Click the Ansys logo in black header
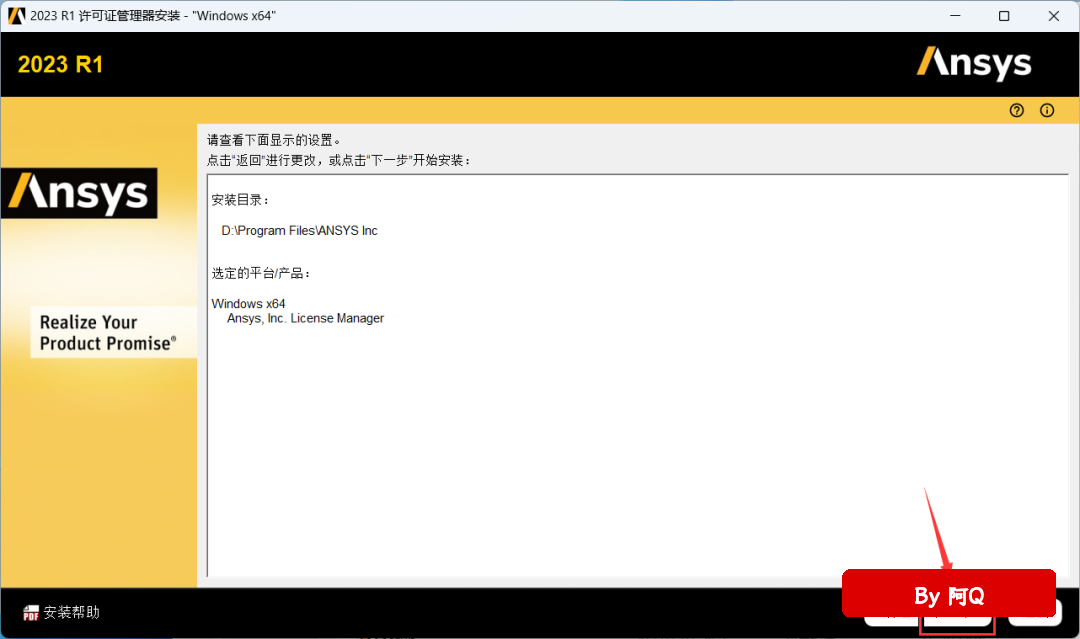This screenshot has height=639, width=1080. point(974,64)
